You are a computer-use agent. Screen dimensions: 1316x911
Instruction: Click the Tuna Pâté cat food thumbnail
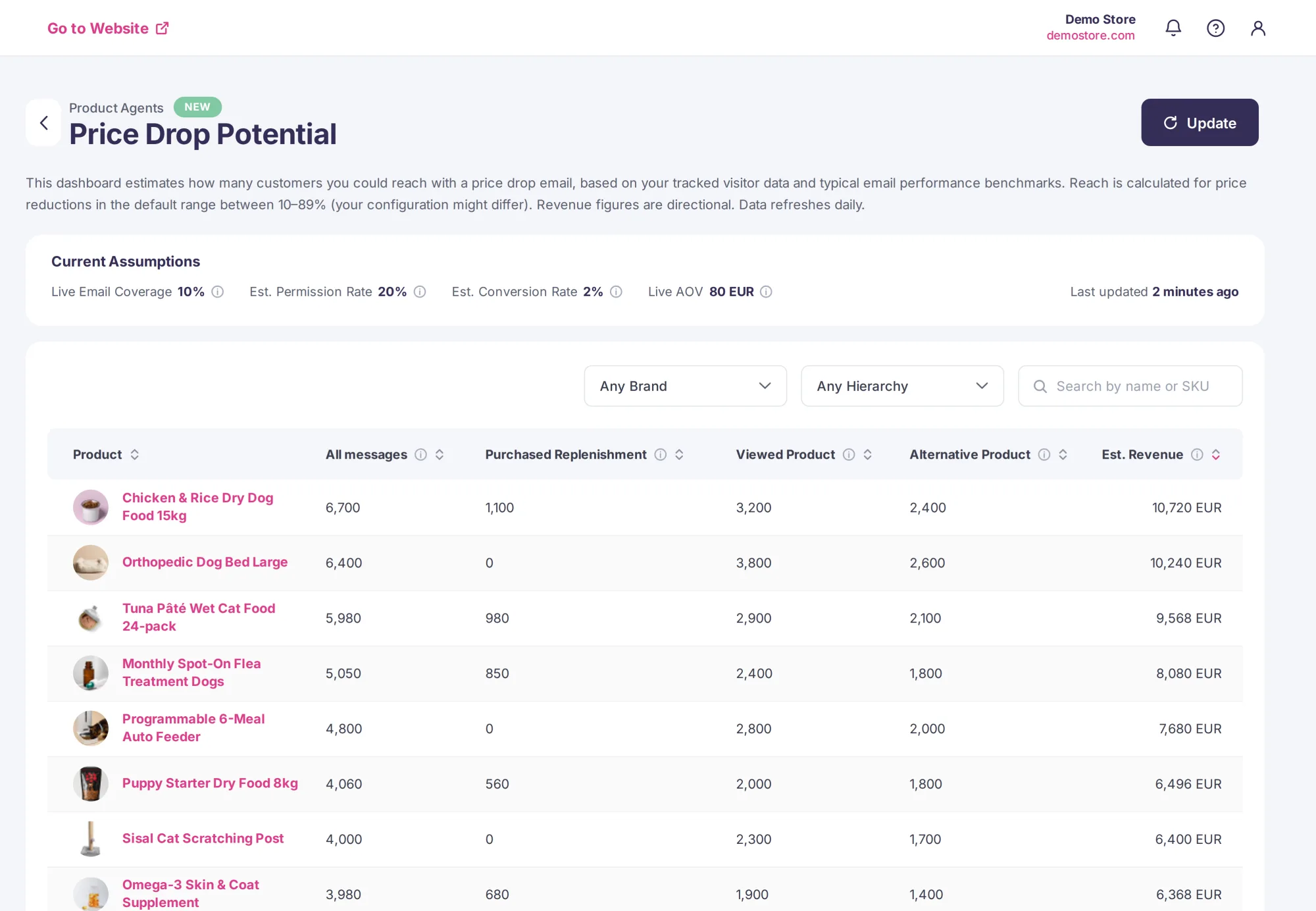(91, 617)
